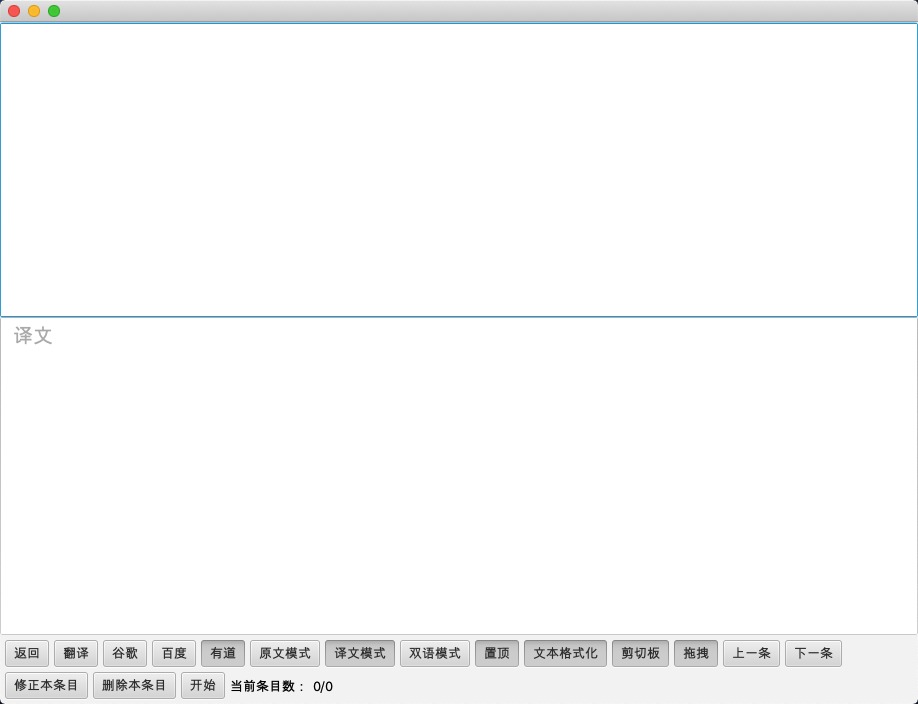The width and height of the screenshot is (918, 704).
Task: Toggle the 剪切板 clipboard monitoring
Action: coord(640,653)
